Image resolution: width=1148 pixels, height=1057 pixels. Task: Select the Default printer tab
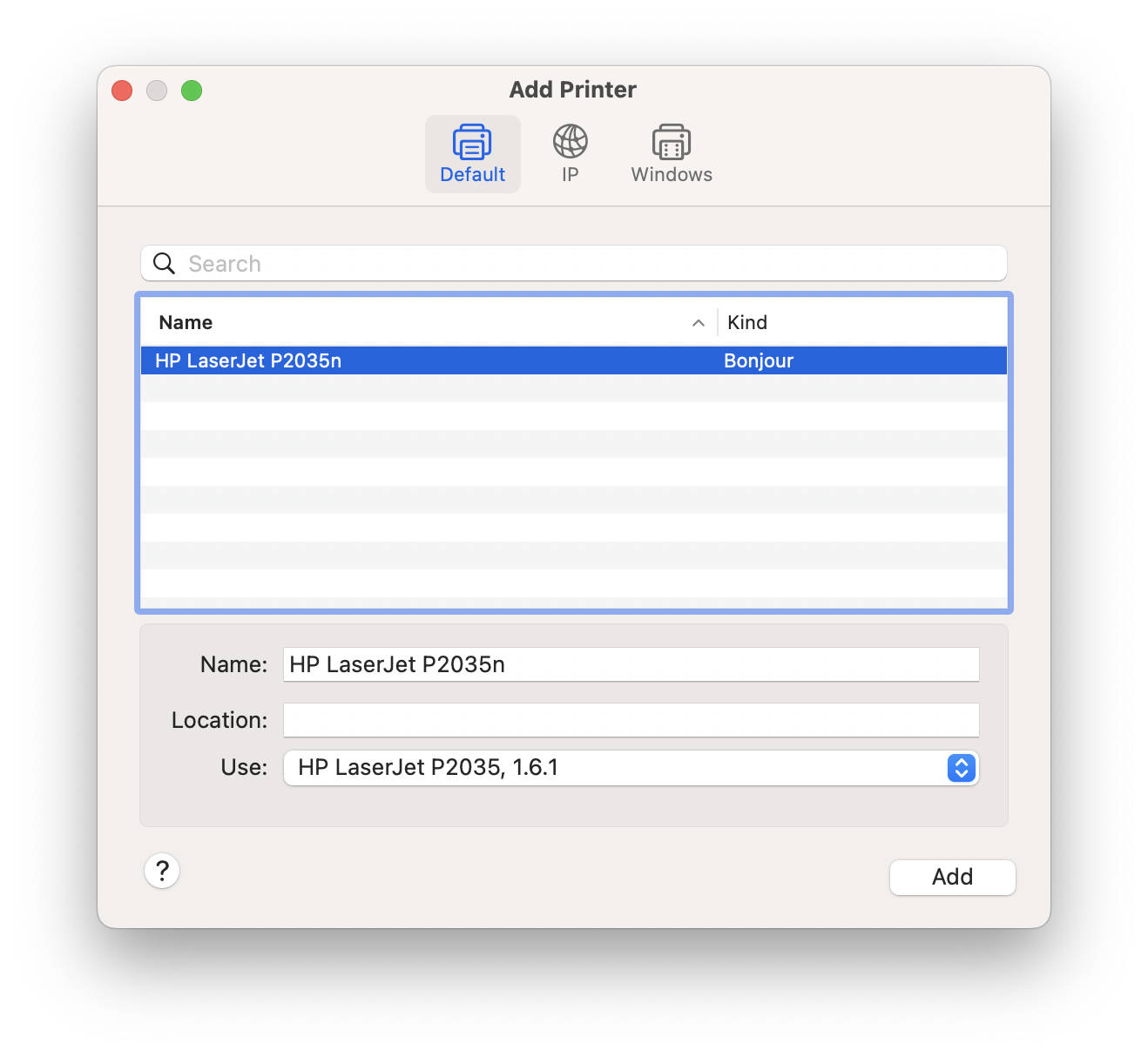tap(472, 154)
